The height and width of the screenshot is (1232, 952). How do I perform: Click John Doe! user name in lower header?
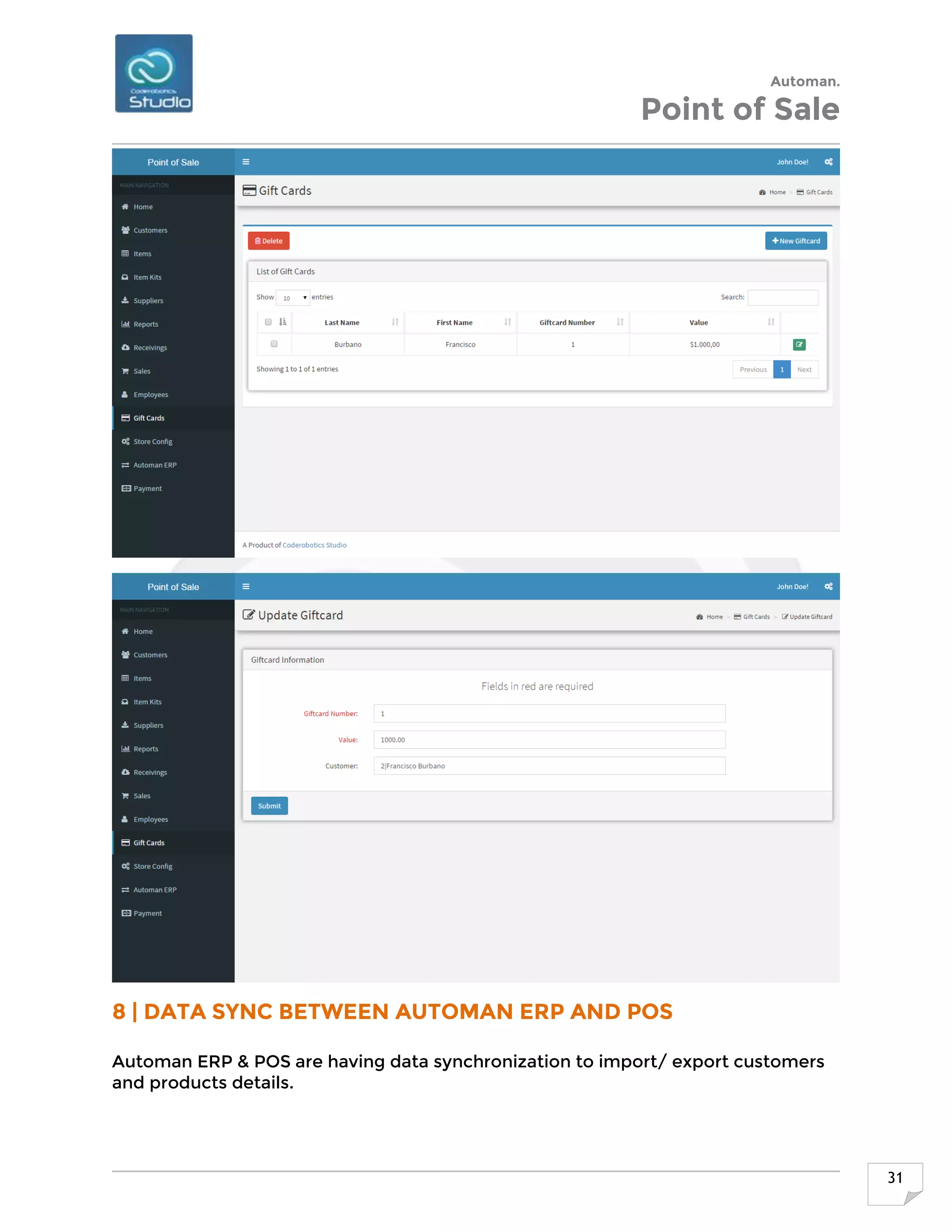793,587
